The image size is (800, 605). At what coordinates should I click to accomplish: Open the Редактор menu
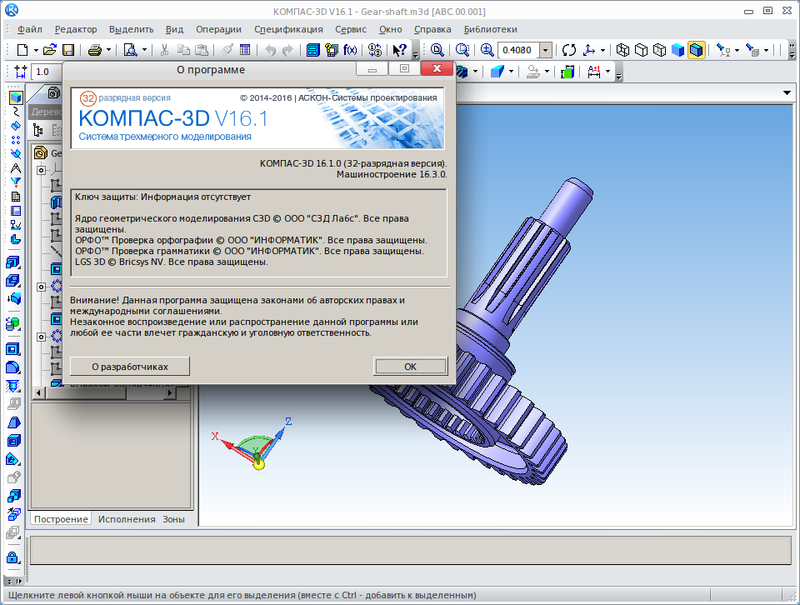76,30
